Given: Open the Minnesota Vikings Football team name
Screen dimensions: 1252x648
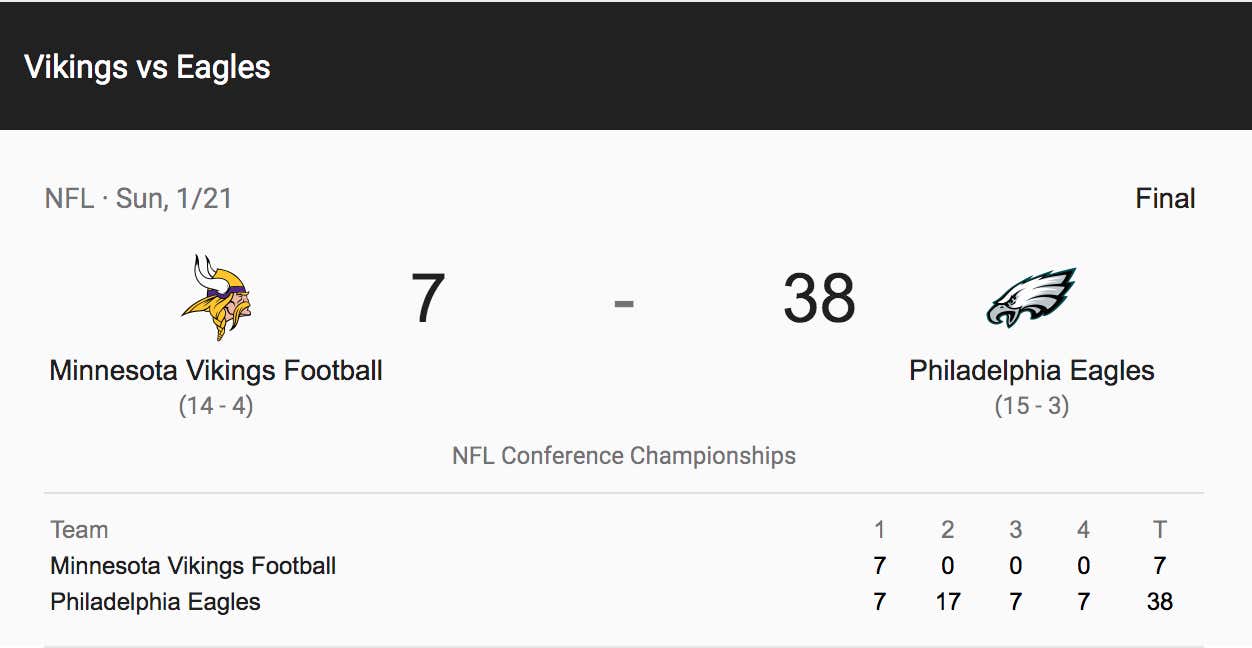Looking at the screenshot, I should pyautogui.click(x=216, y=371).
